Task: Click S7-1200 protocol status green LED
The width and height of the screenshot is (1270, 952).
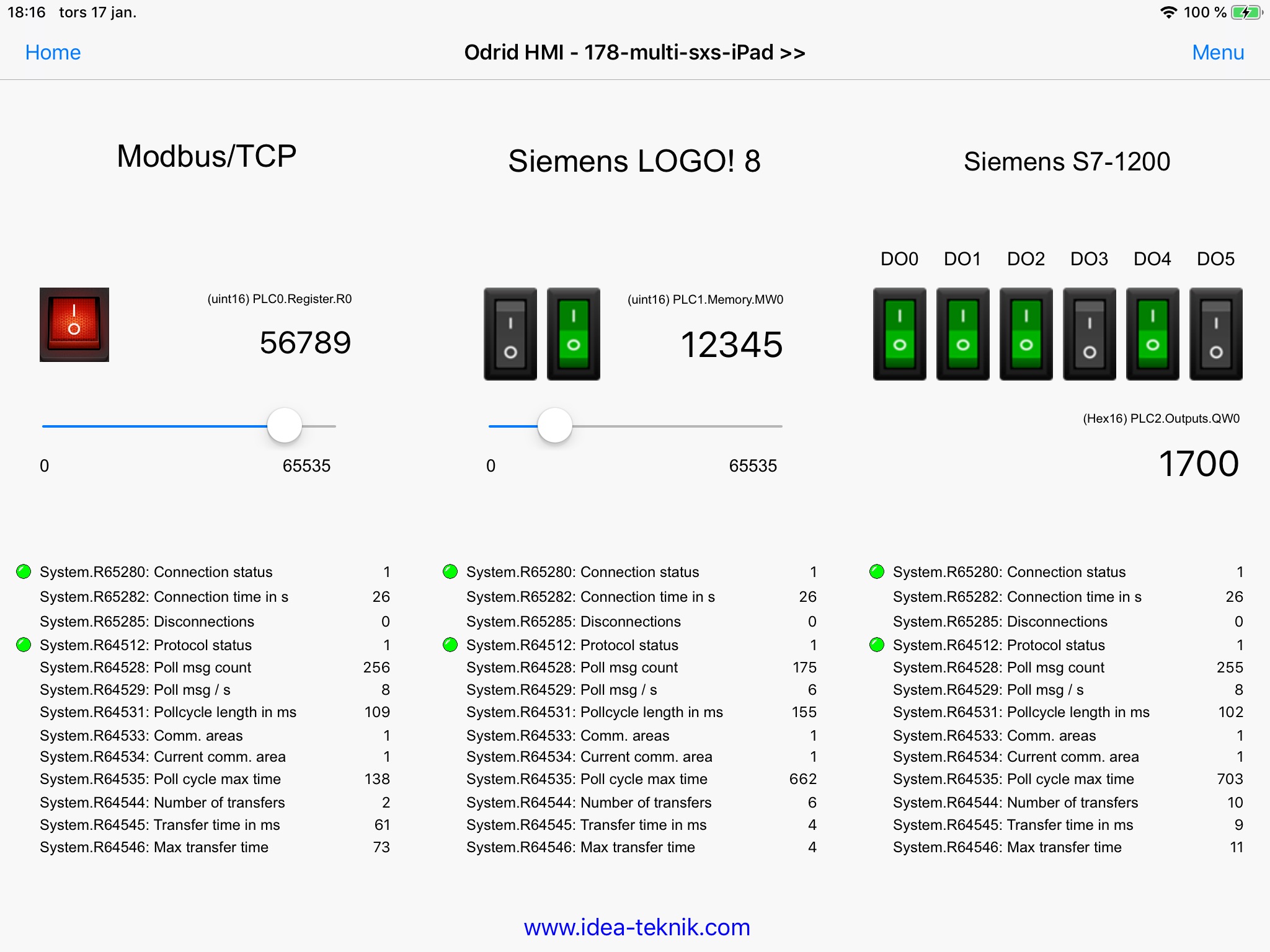Action: [x=877, y=645]
